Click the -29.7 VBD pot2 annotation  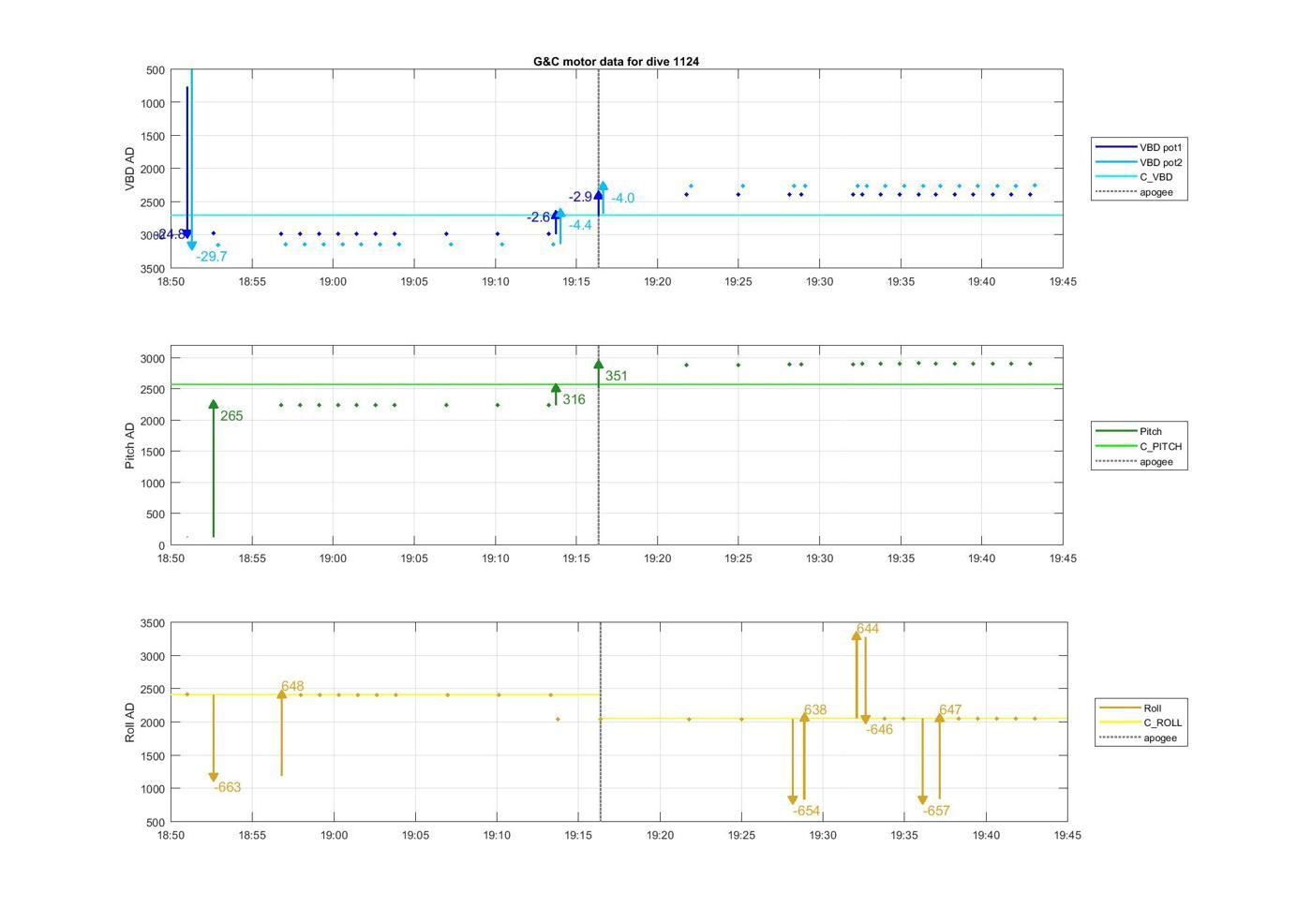[212, 256]
